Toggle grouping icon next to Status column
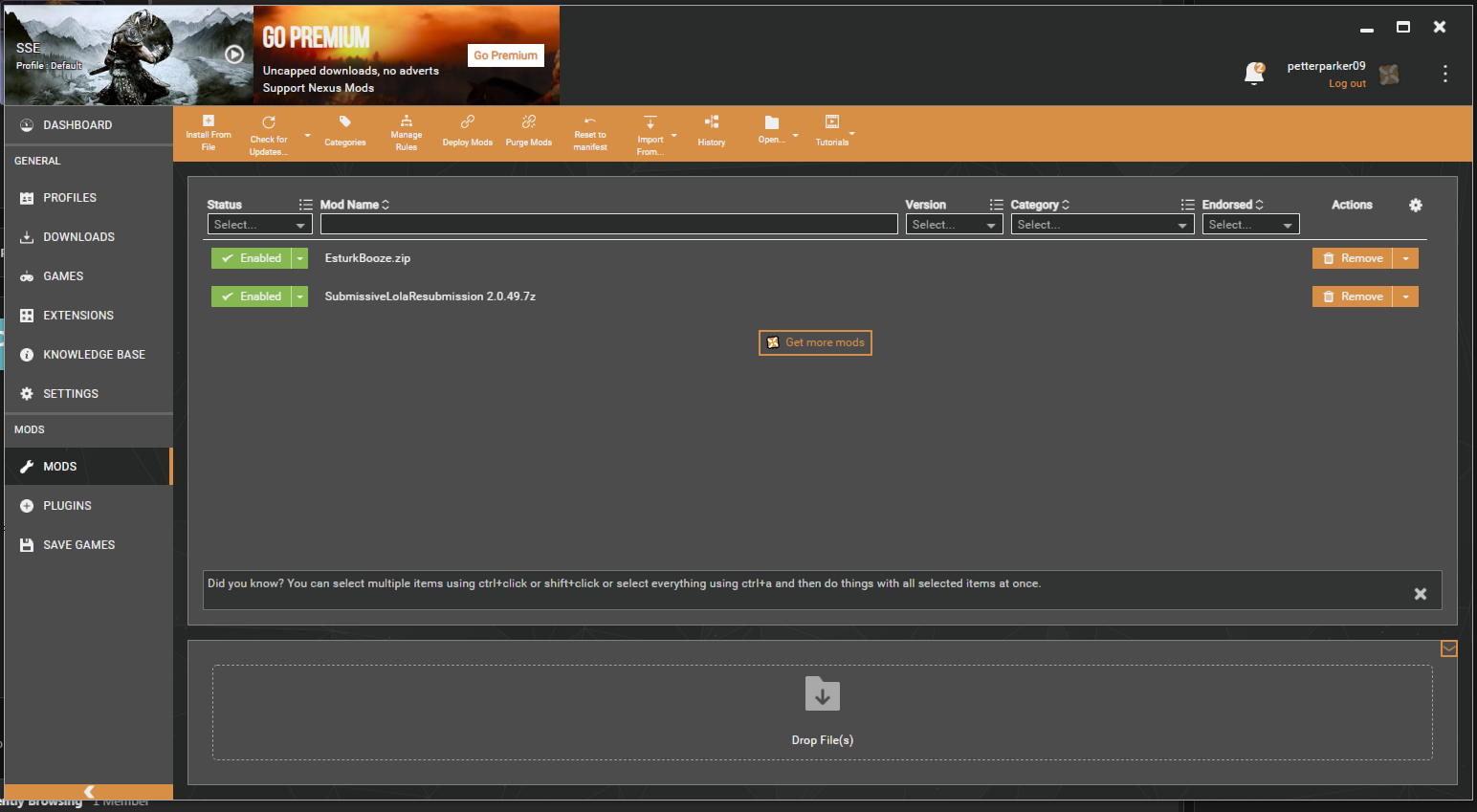 [306, 205]
